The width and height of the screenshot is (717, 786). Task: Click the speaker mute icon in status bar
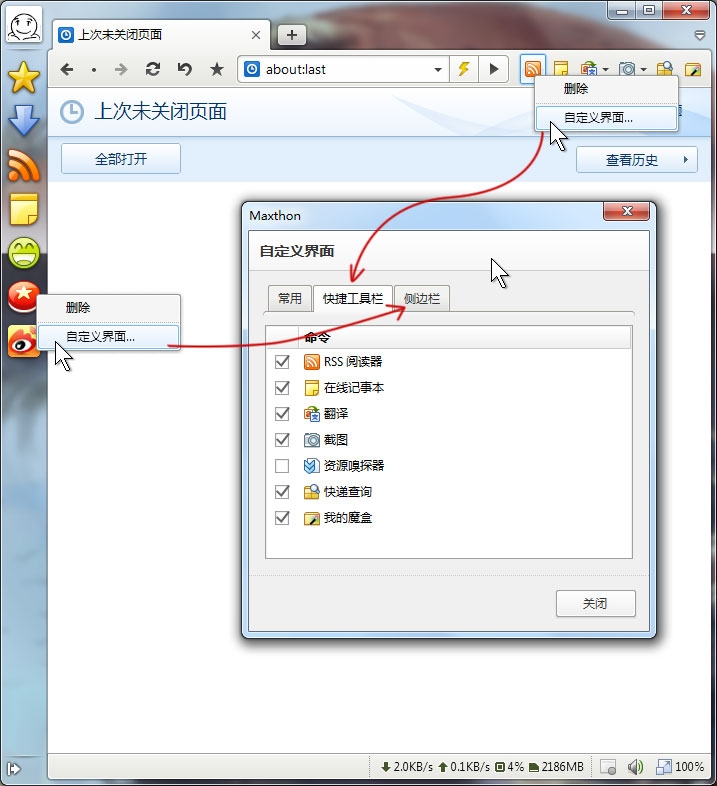(x=635, y=766)
